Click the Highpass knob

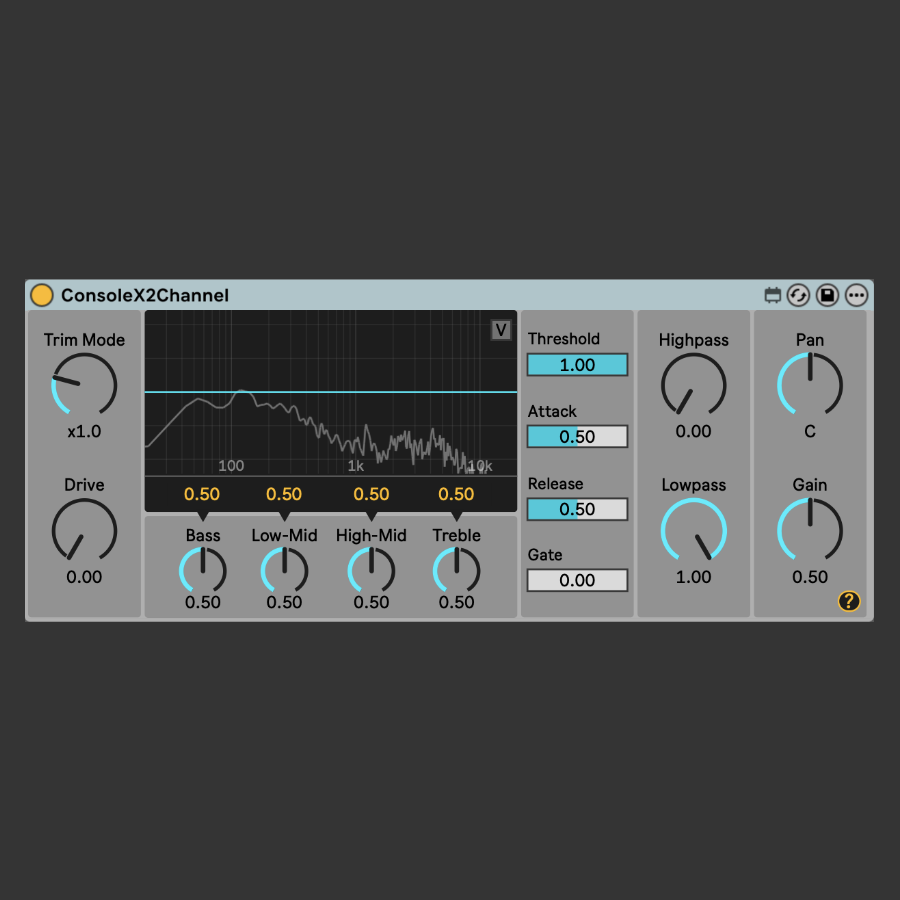coord(693,386)
